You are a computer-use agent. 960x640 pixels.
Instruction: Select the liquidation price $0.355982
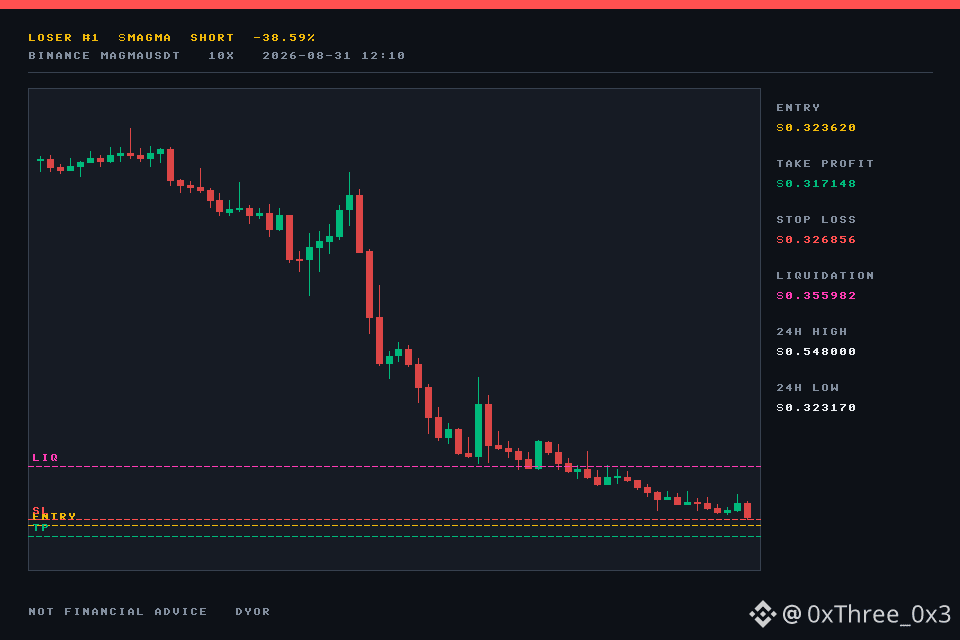[x=816, y=296]
